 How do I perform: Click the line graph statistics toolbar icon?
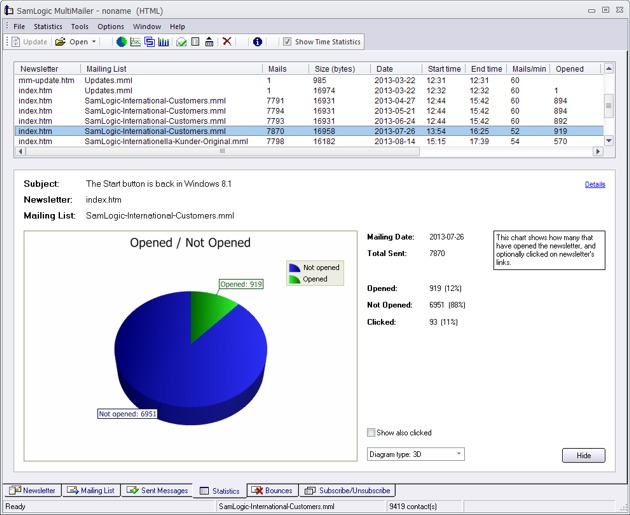(x=135, y=42)
